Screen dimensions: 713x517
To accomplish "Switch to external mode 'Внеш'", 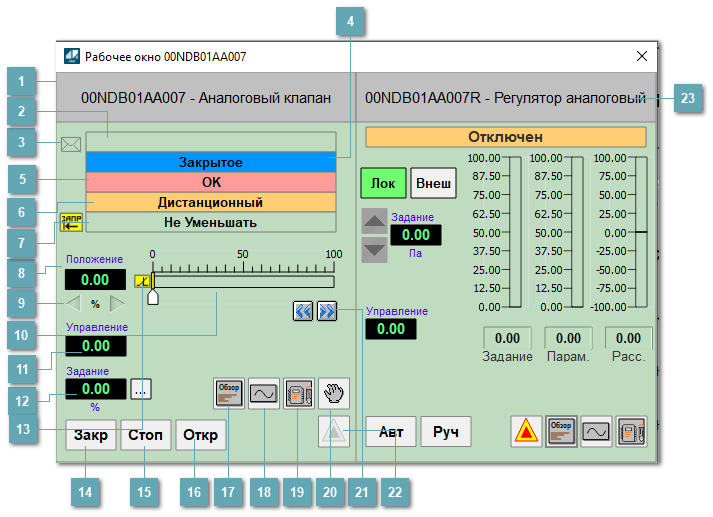I will click(x=432, y=184).
